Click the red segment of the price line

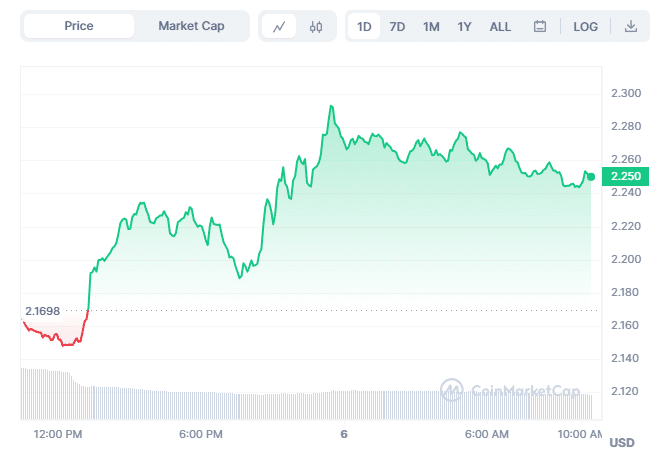click(55, 337)
